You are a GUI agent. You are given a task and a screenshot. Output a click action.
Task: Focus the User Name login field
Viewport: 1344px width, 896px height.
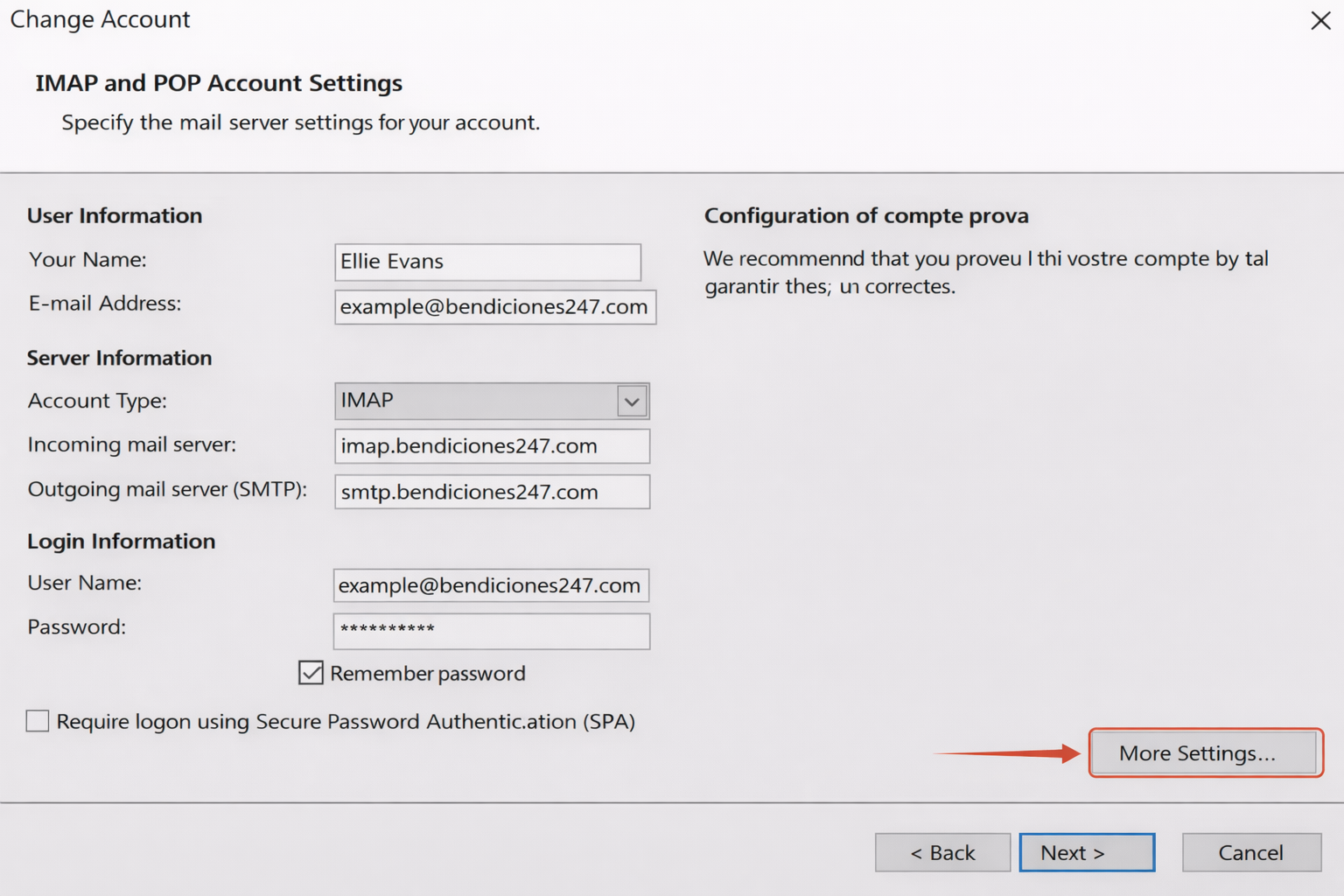click(491, 585)
